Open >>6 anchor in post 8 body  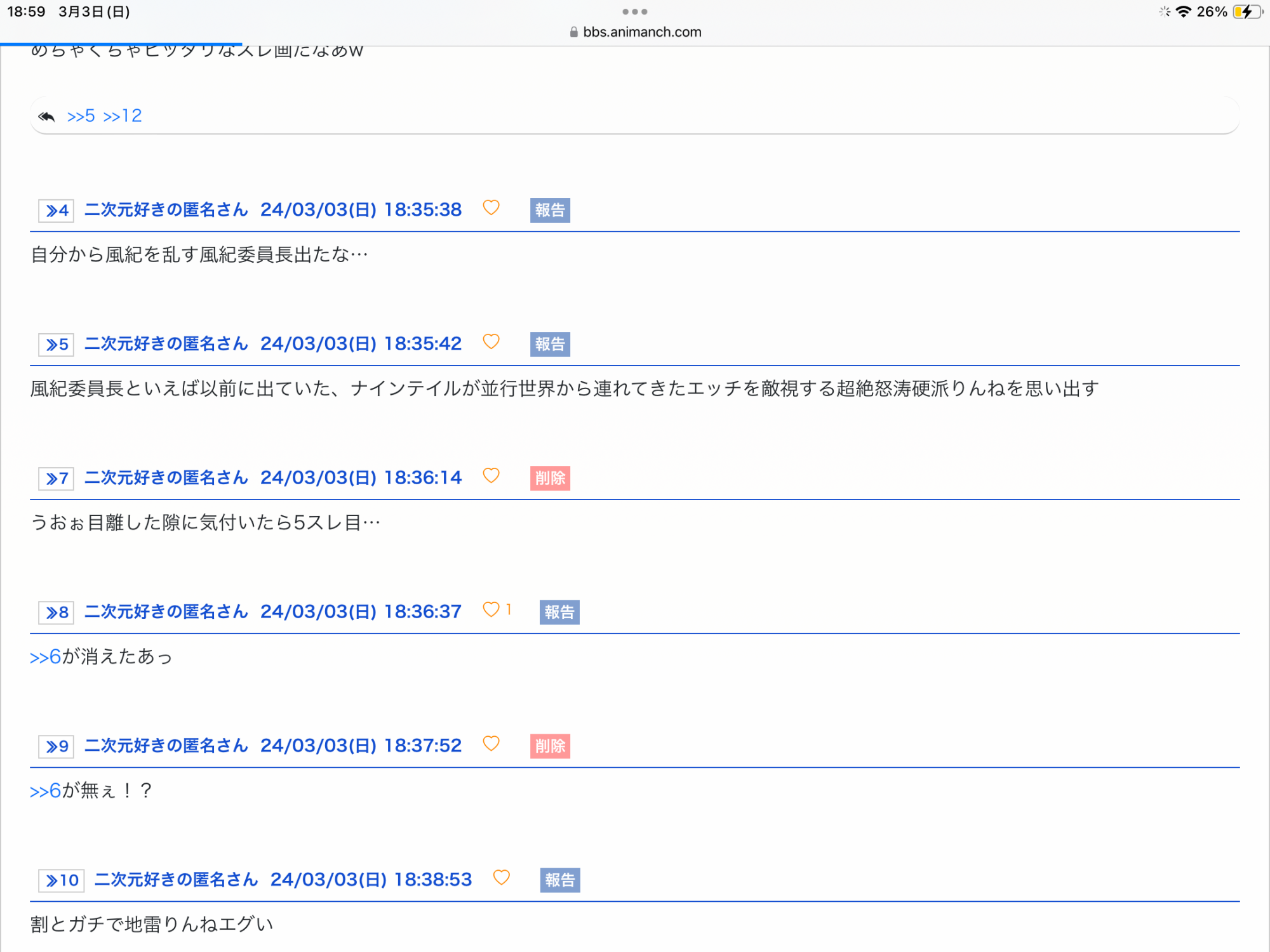45,657
